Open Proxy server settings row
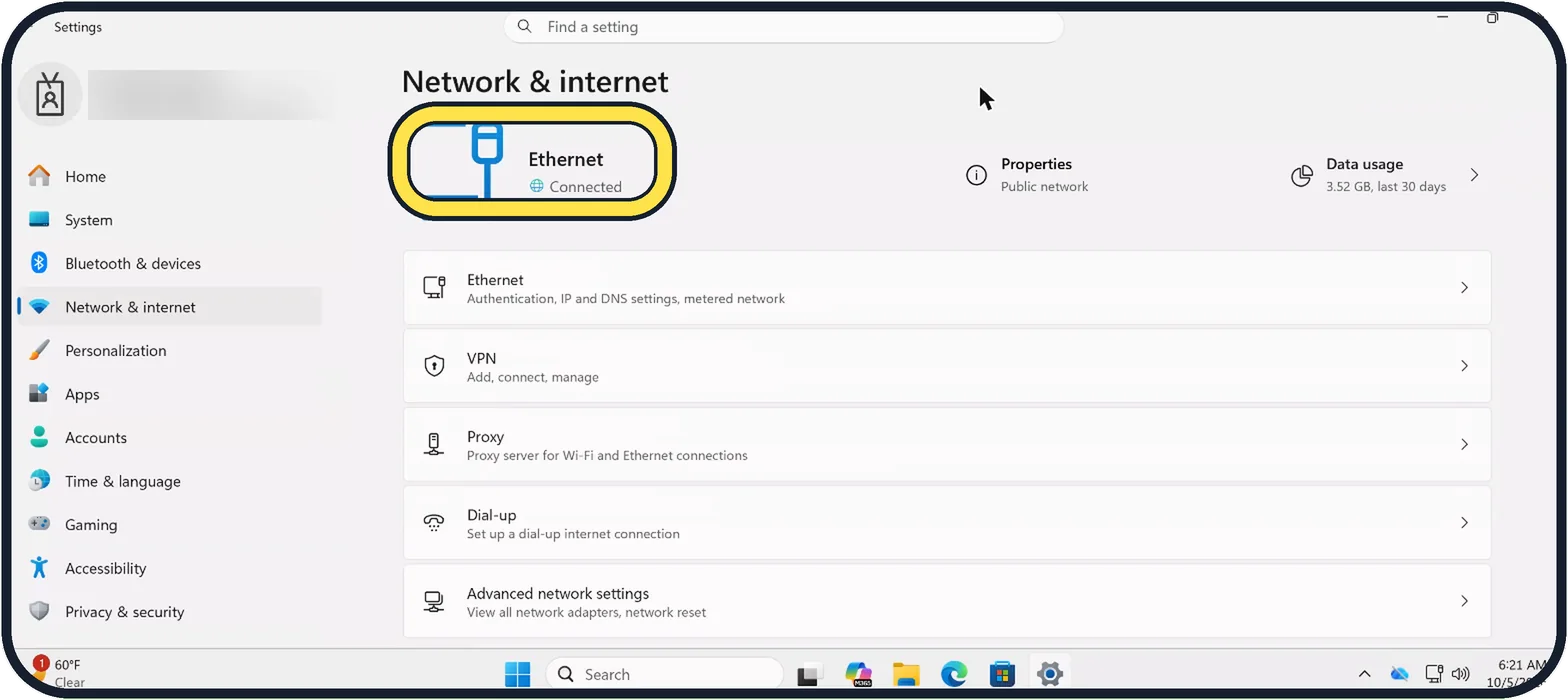The image size is (1568, 700). pyautogui.click(x=947, y=444)
